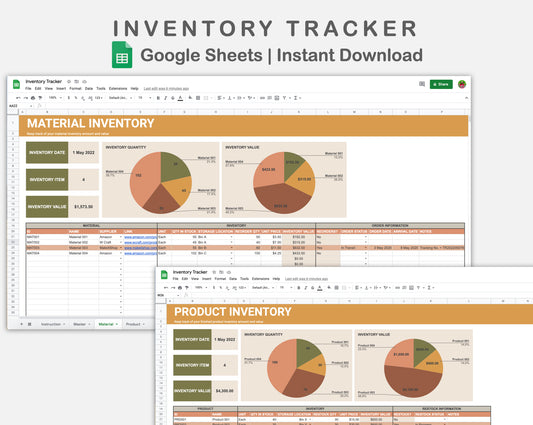Click the green Share button

[x=441, y=84]
